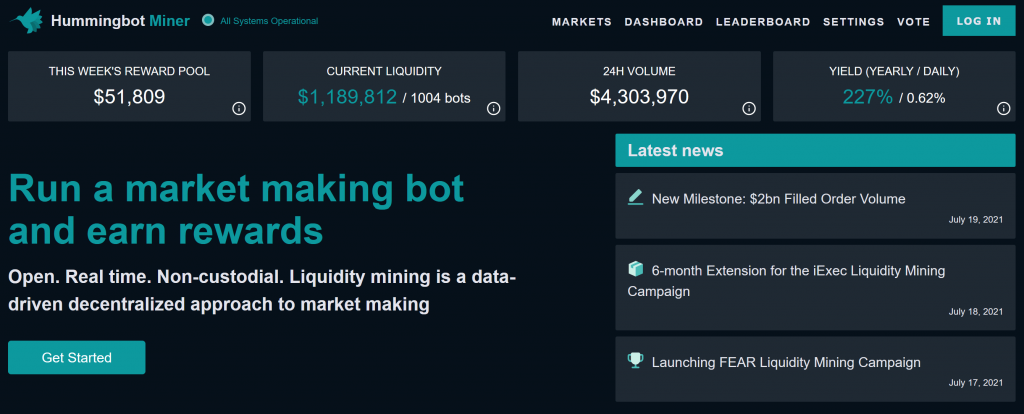Click the YIELD (YEARLY / DAILY) label
The image size is (1024, 414).
click(894, 71)
